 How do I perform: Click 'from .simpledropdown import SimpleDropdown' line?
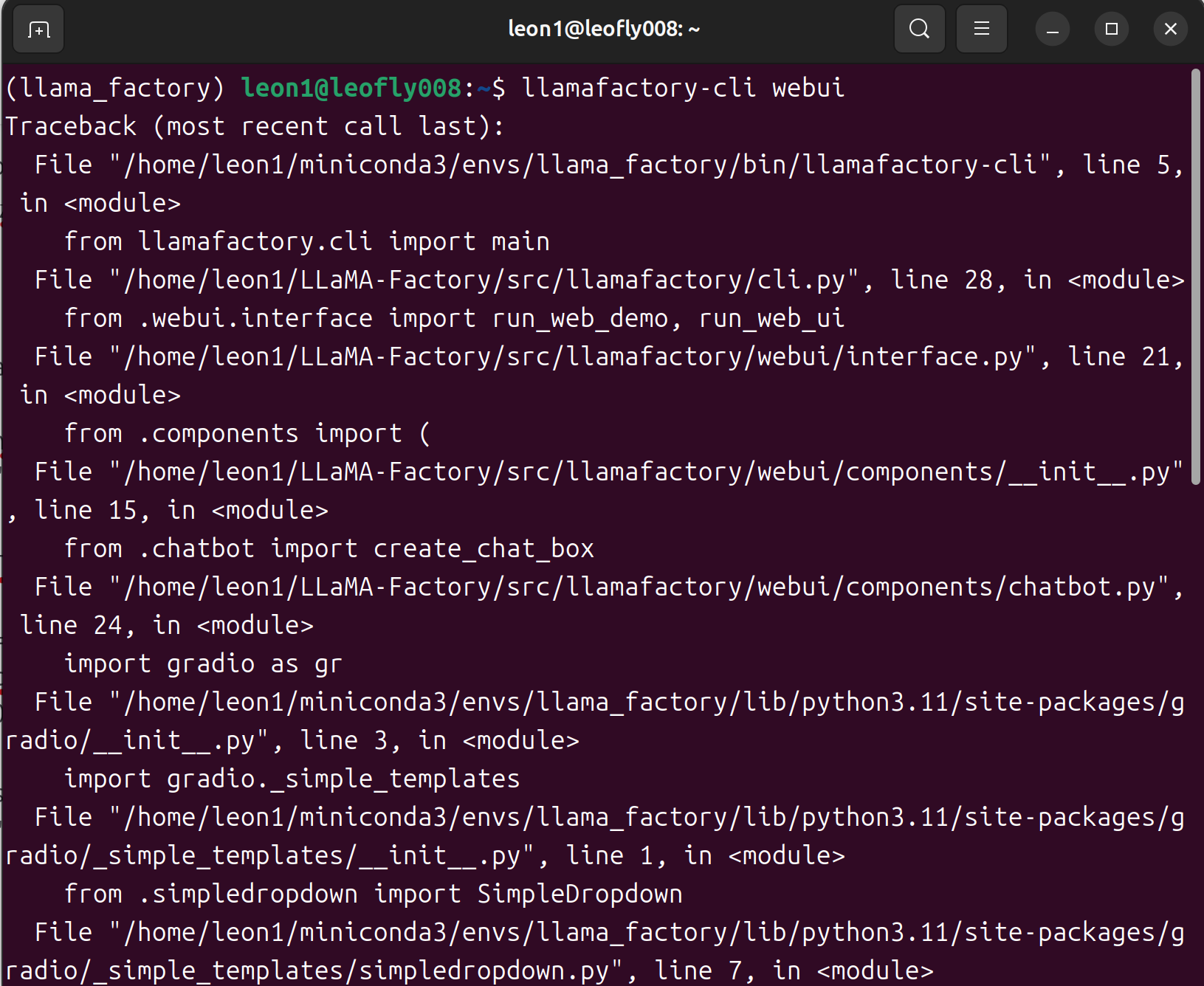[x=373, y=894]
